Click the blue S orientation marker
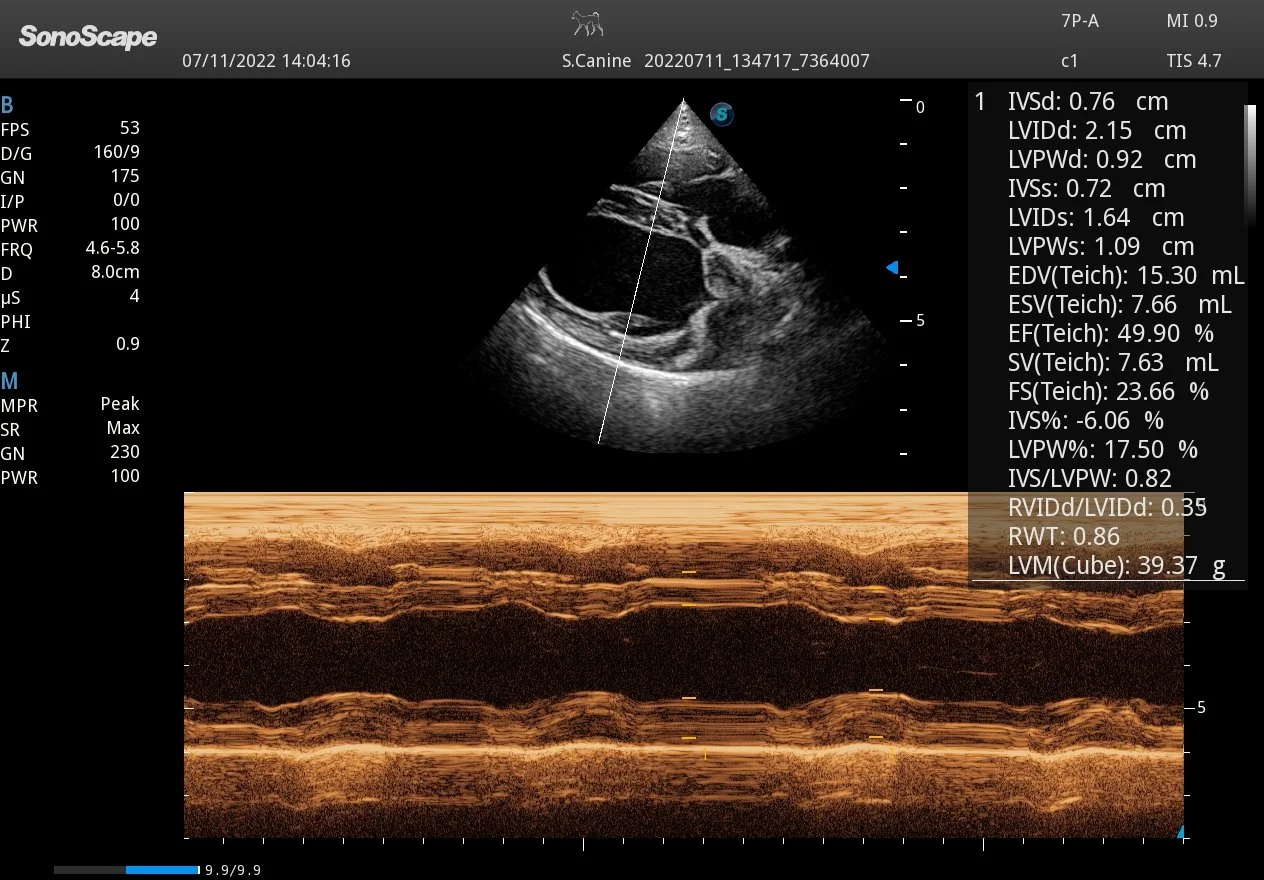1264x880 pixels. (x=722, y=114)
